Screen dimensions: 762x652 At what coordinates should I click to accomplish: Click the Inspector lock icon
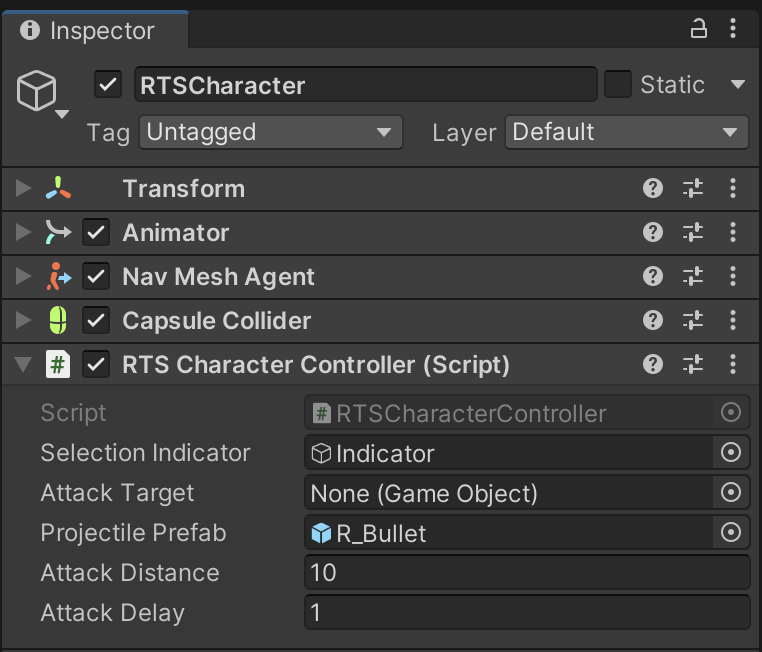pos(699,29)
